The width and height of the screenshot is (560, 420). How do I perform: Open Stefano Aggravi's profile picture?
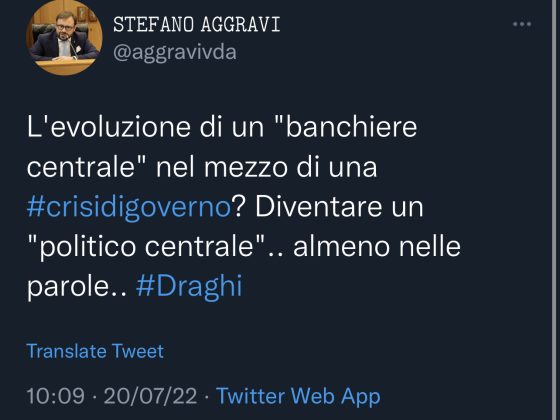[64, 37]
